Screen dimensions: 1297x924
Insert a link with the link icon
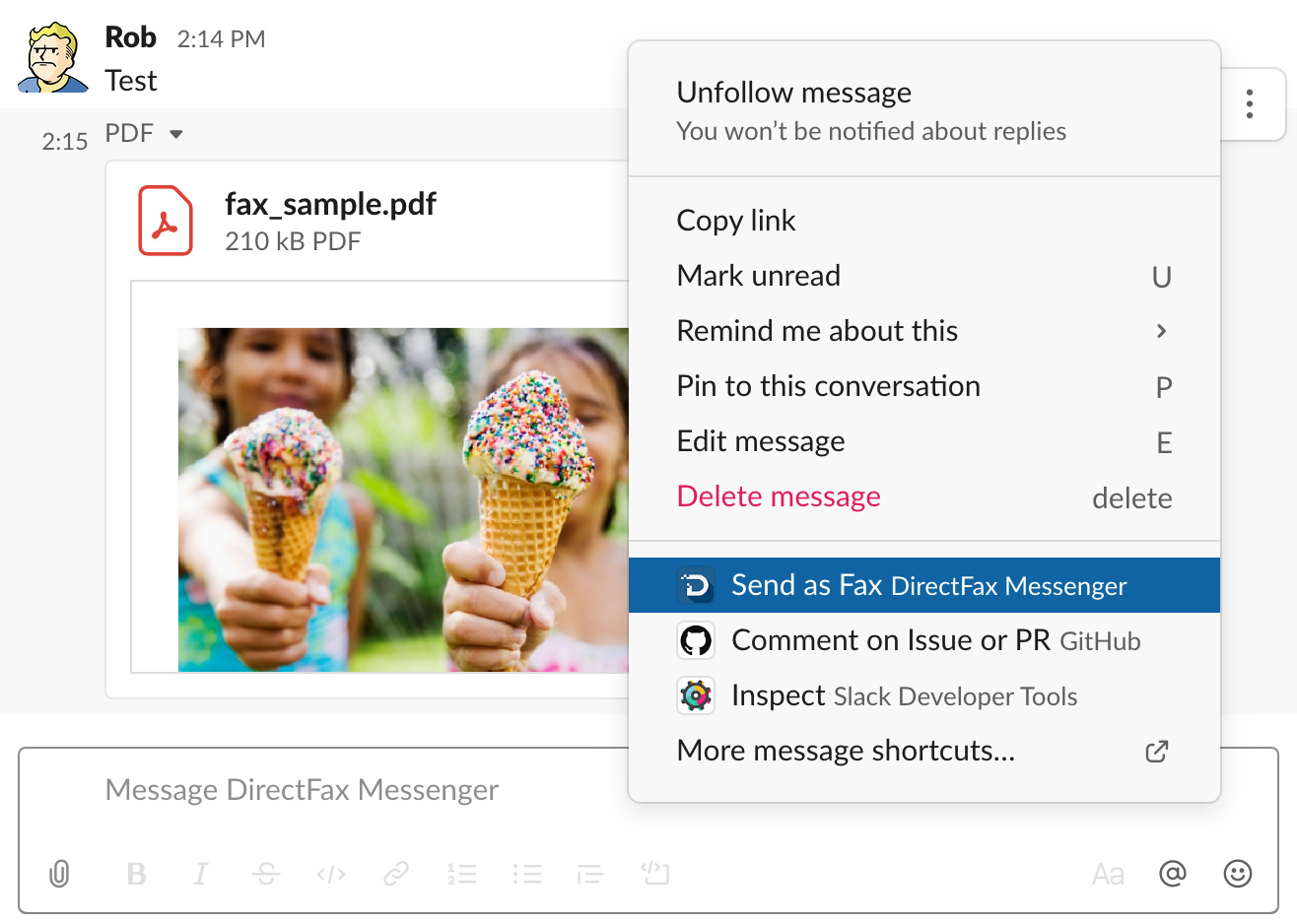pyautogui.click(x=396, y=874)
